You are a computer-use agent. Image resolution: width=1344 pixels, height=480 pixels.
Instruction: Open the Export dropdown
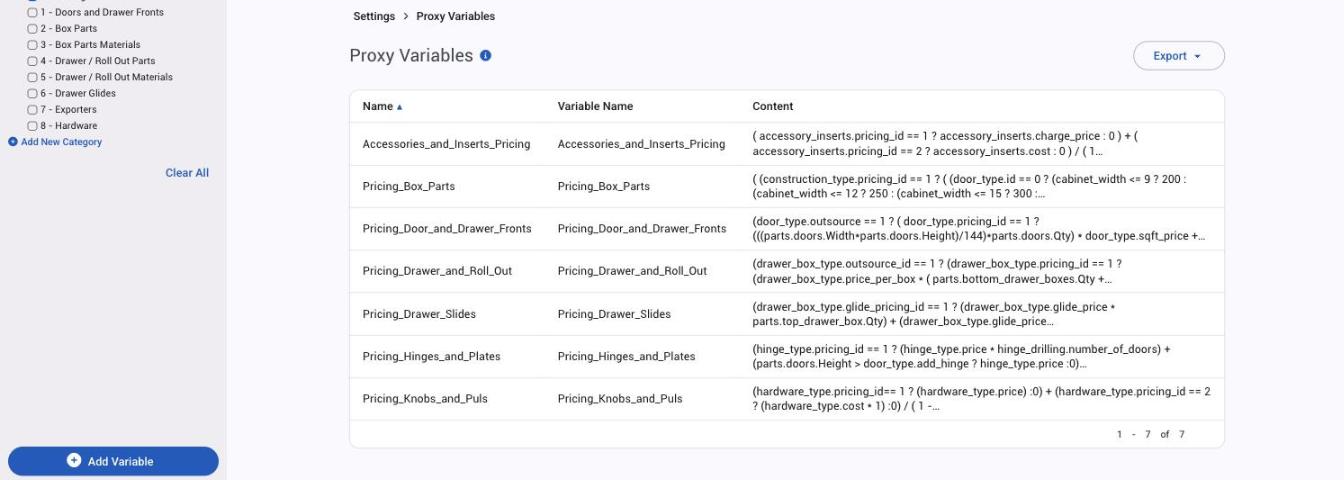pyautogui.click(x=1178, y=56)
